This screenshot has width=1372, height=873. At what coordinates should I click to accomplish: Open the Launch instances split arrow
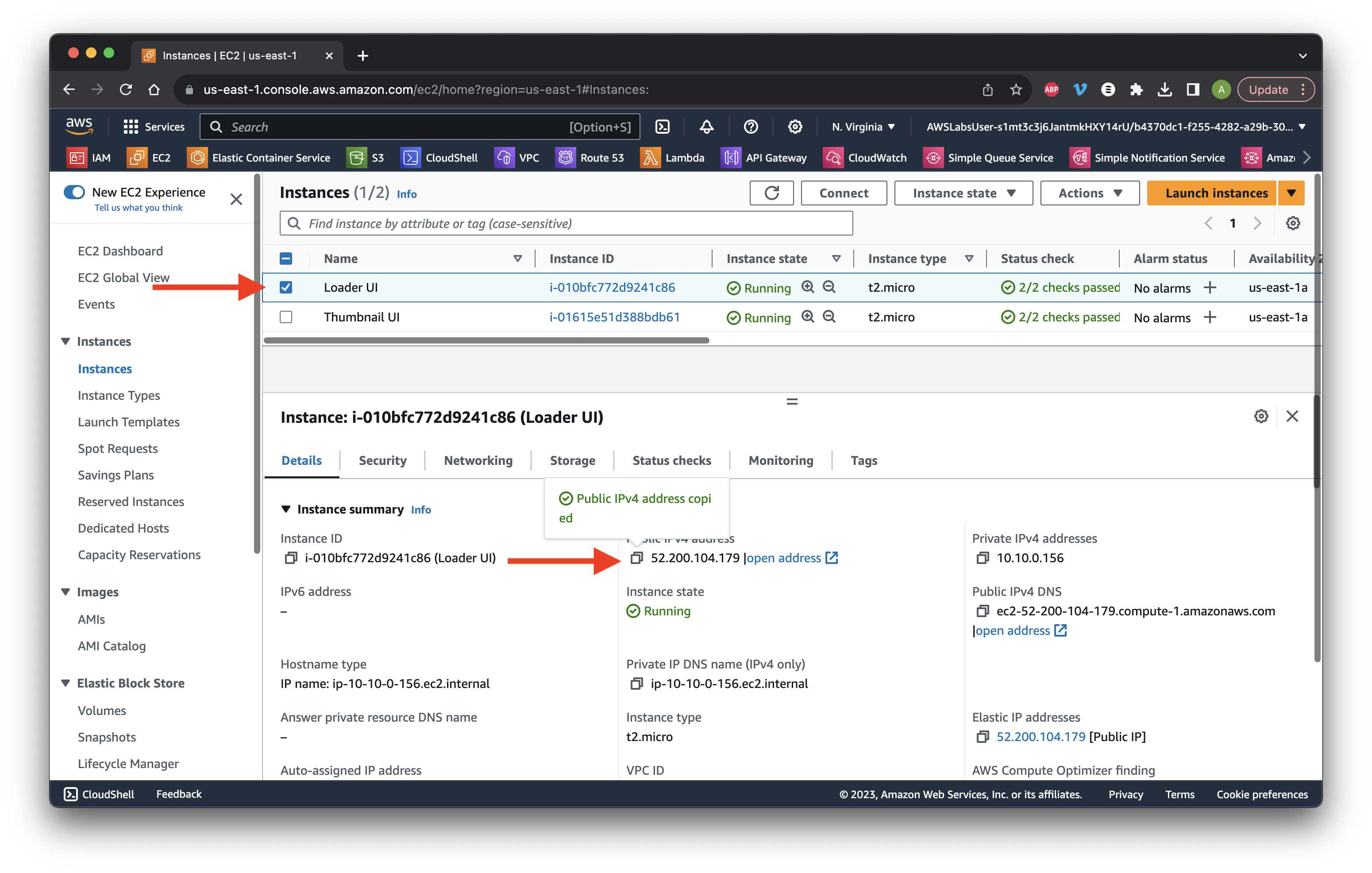[x=1291, y=193]
